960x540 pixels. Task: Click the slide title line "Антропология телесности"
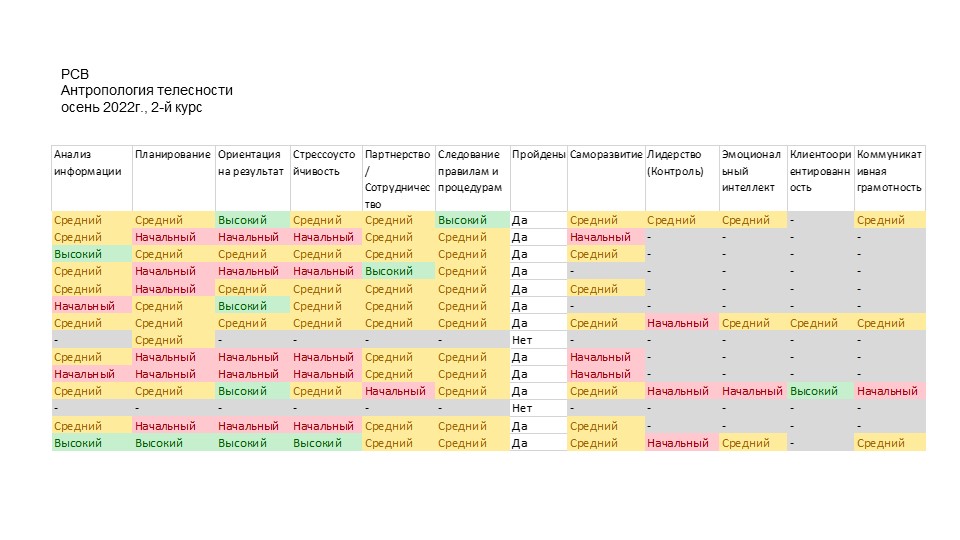[146, 91]
